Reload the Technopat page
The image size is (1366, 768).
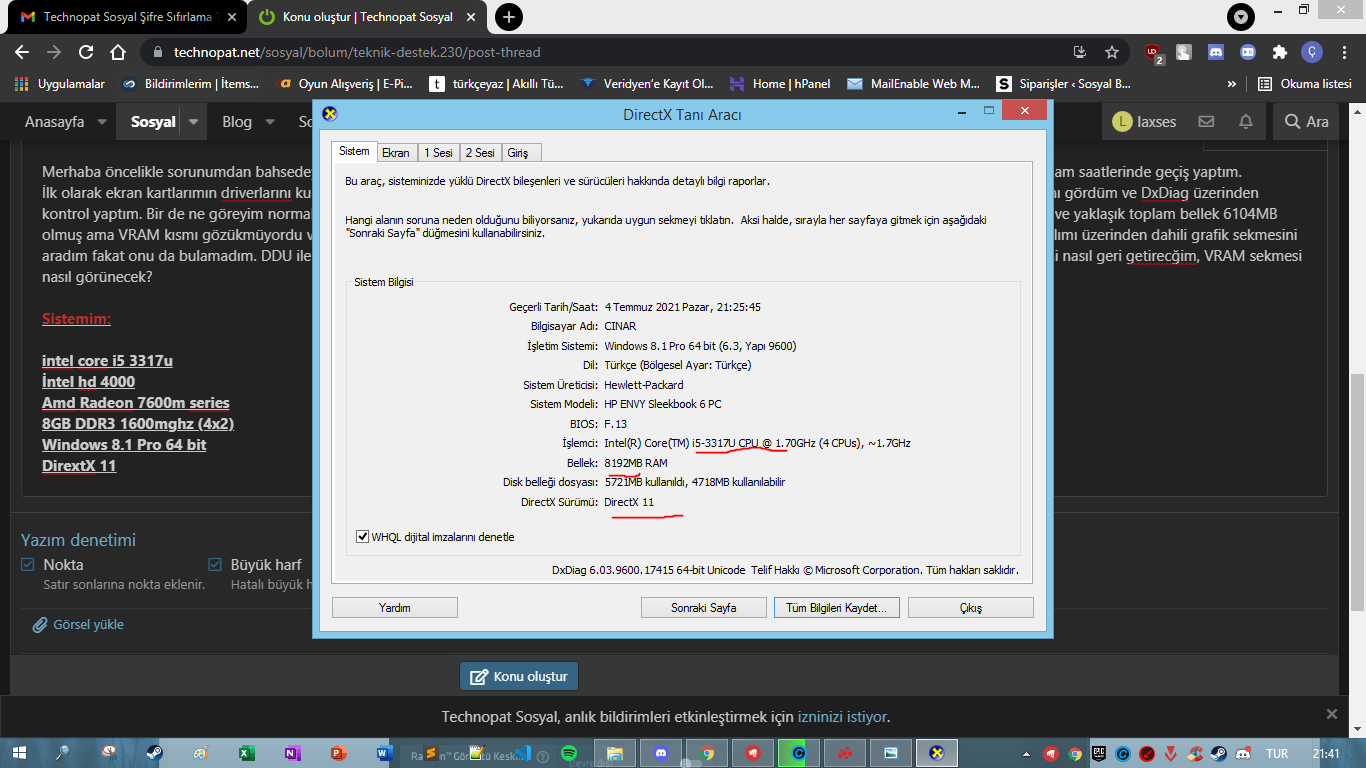[x=86, y=52]
